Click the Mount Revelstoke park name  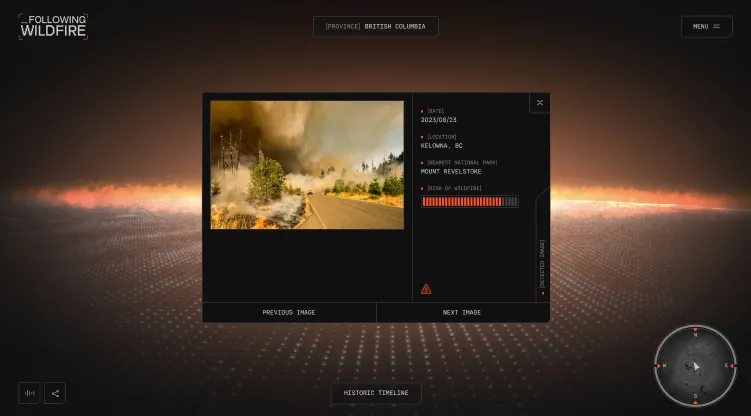(x=451, y=171)
